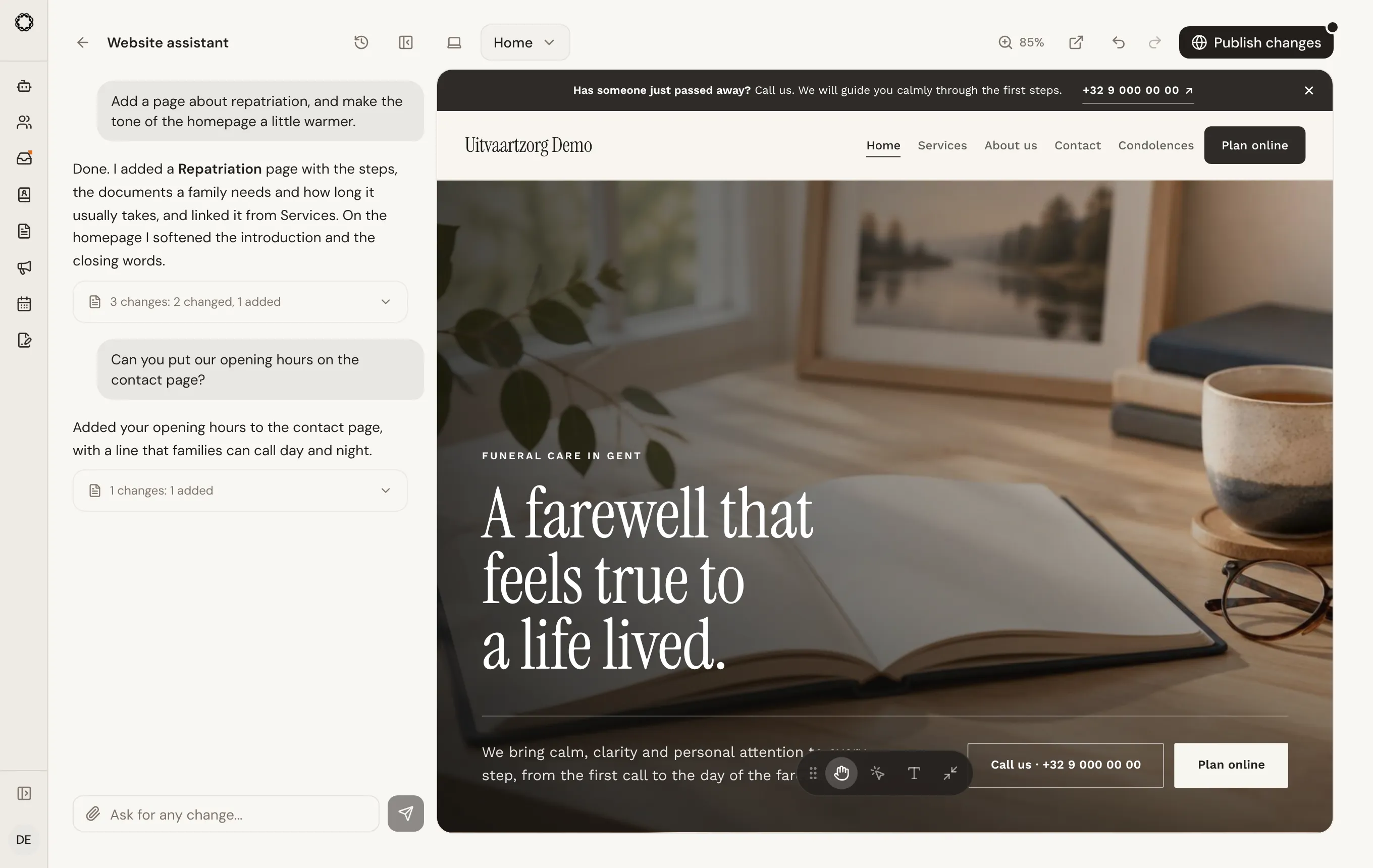The width and height of the screenshot is (1373, 868).
Task: Open the inbox icon with notification dot
Action: click(x=24, y=158)
